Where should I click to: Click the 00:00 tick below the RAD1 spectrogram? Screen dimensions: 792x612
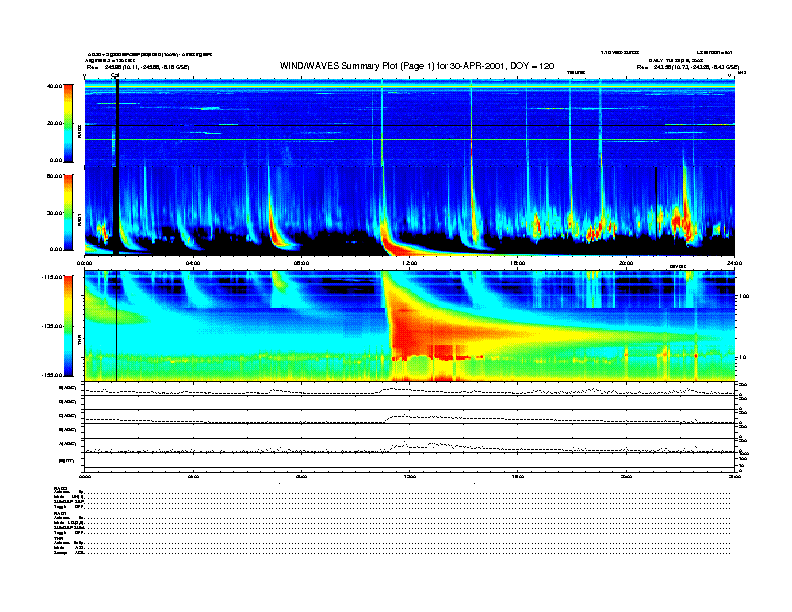click(x=84, y=263)
